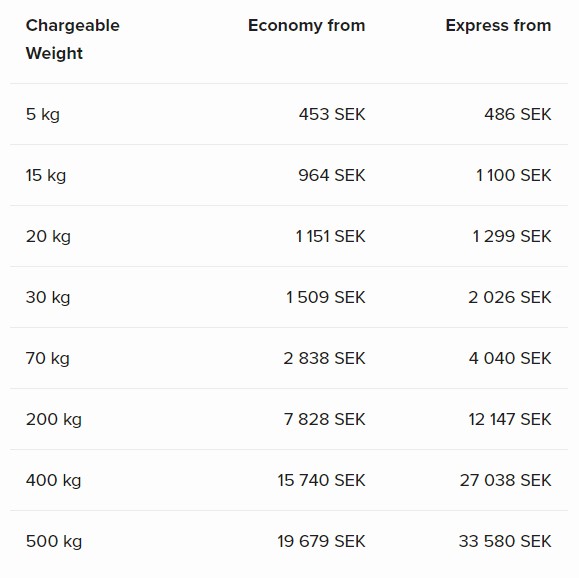This screenshot has width=579, height=578.
Task: Select the 20 kg weight cell
Action: [x=48, y=236]
